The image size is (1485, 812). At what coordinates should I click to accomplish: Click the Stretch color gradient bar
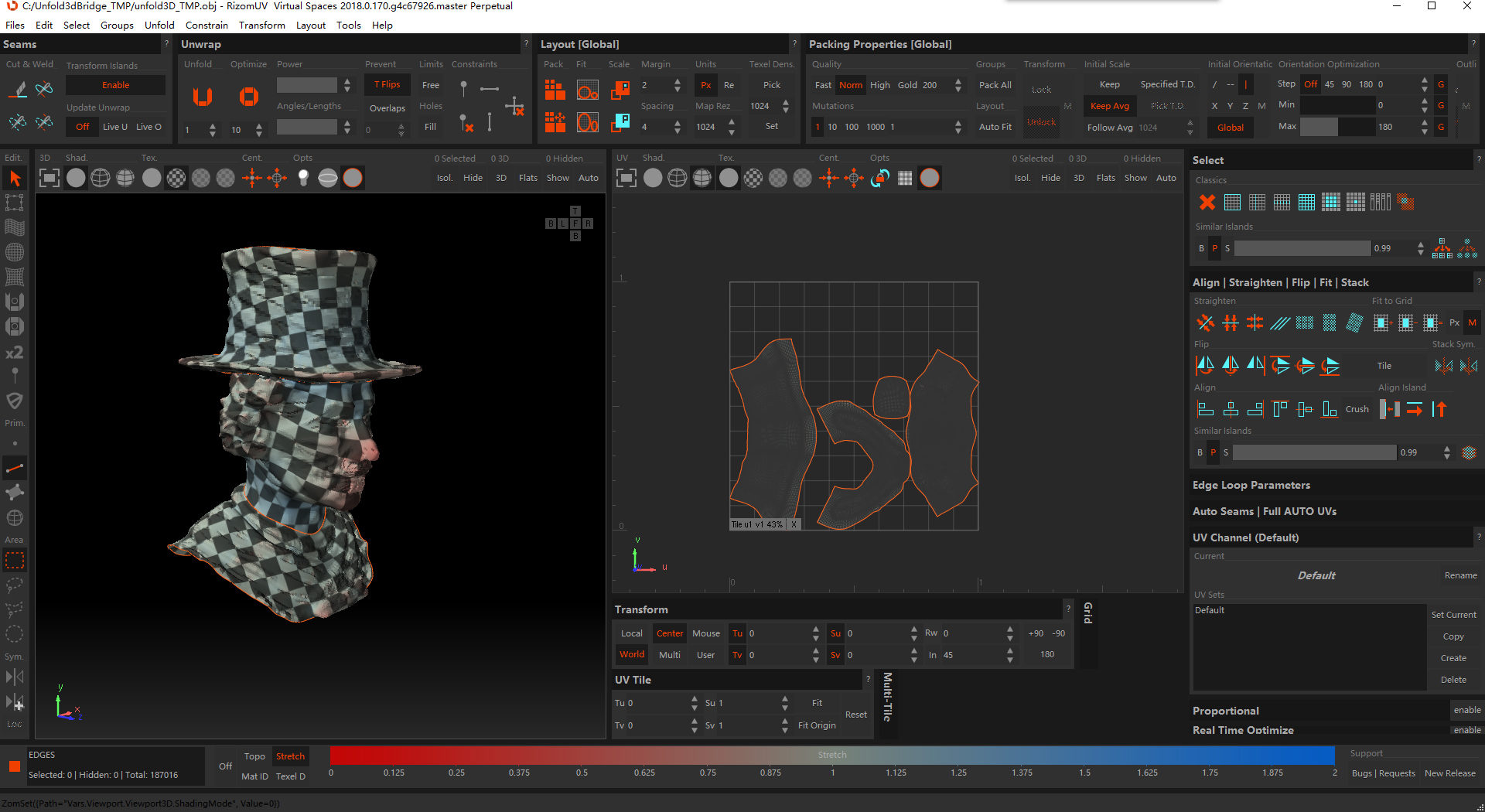click(x=832, y=755)
